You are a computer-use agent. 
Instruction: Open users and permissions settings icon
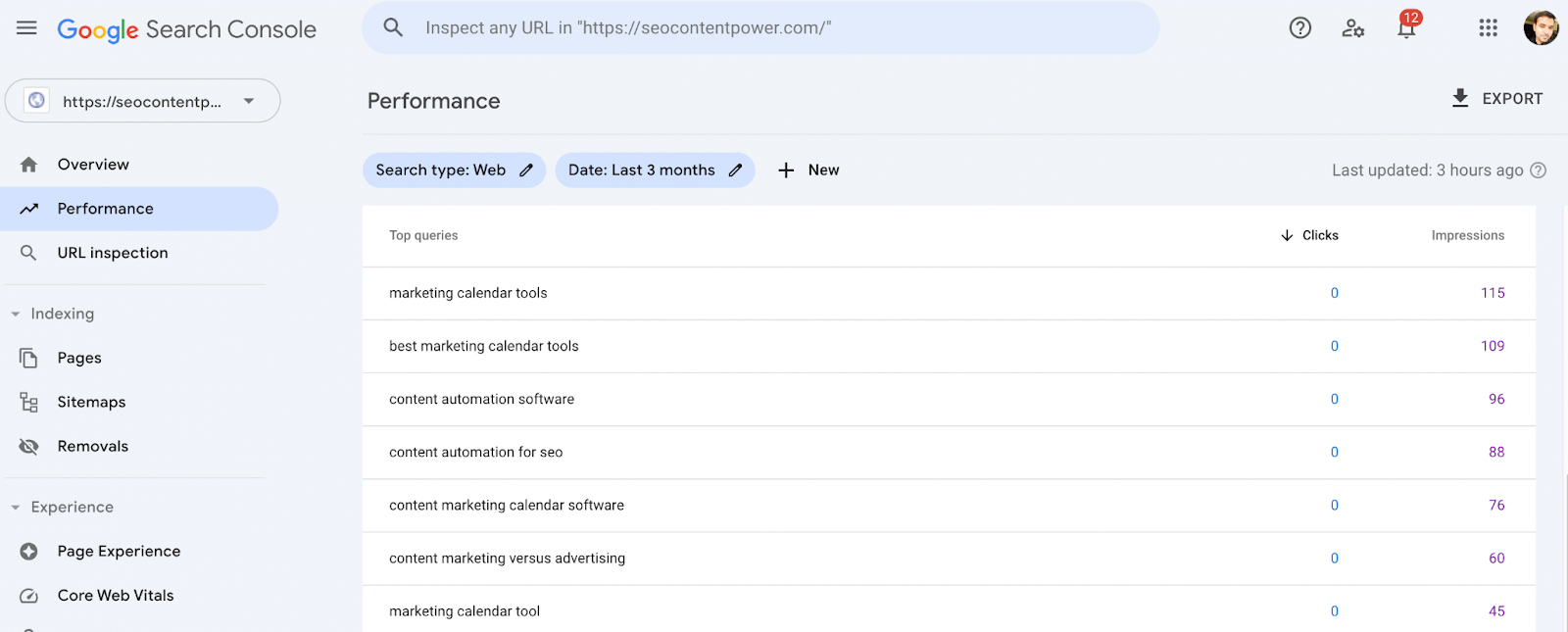point(1353,28)
